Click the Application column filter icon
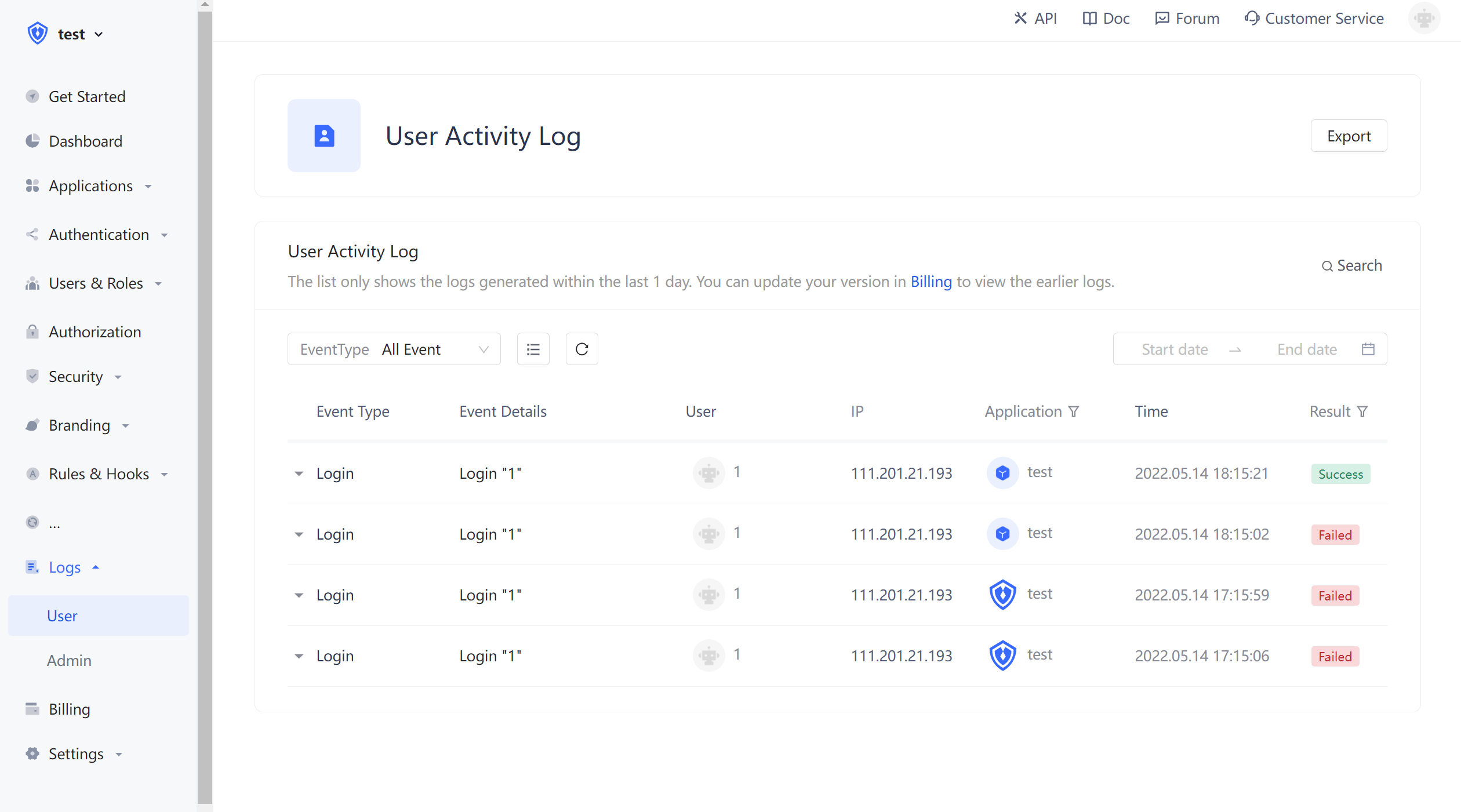 tap(1074, 412)
